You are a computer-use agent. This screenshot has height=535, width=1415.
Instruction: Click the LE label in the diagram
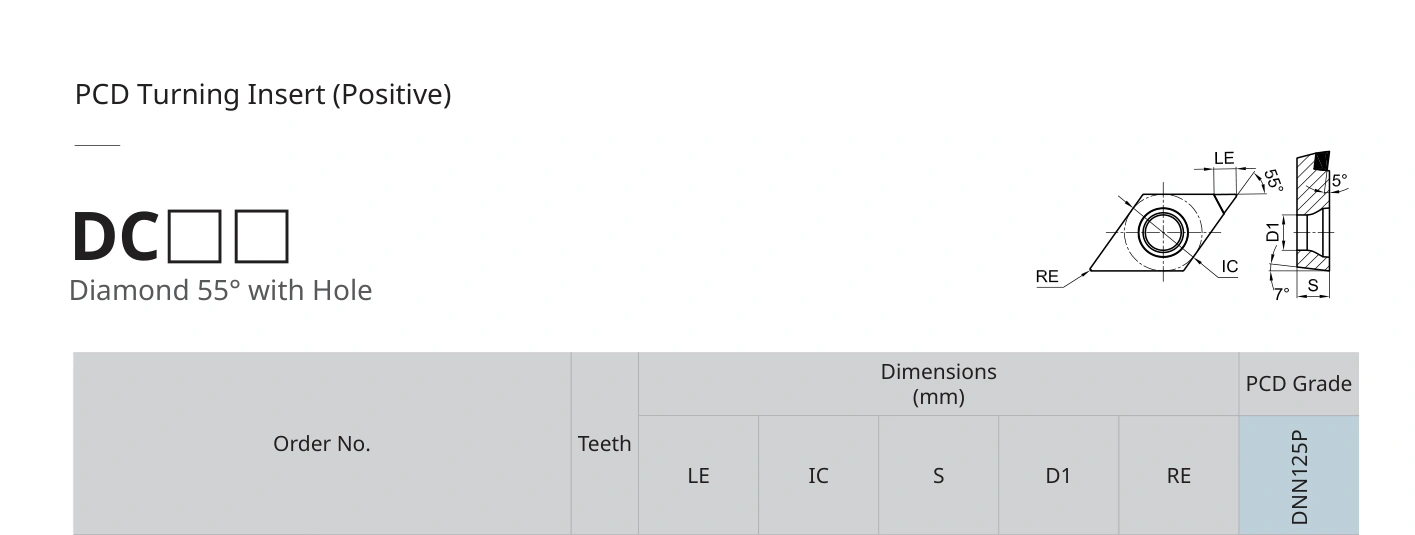point(1224,158)
